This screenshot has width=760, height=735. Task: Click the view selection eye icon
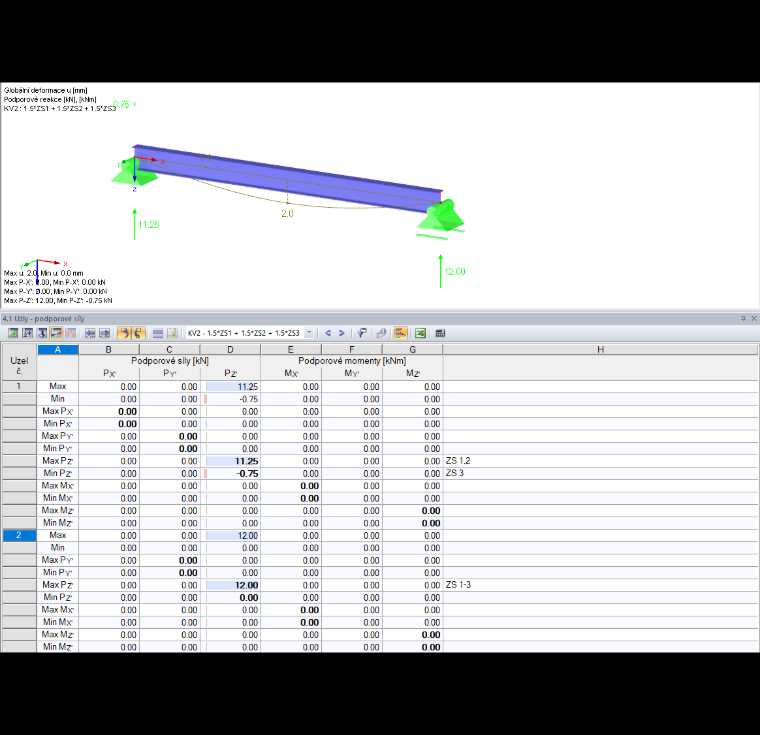pos(381,333)
